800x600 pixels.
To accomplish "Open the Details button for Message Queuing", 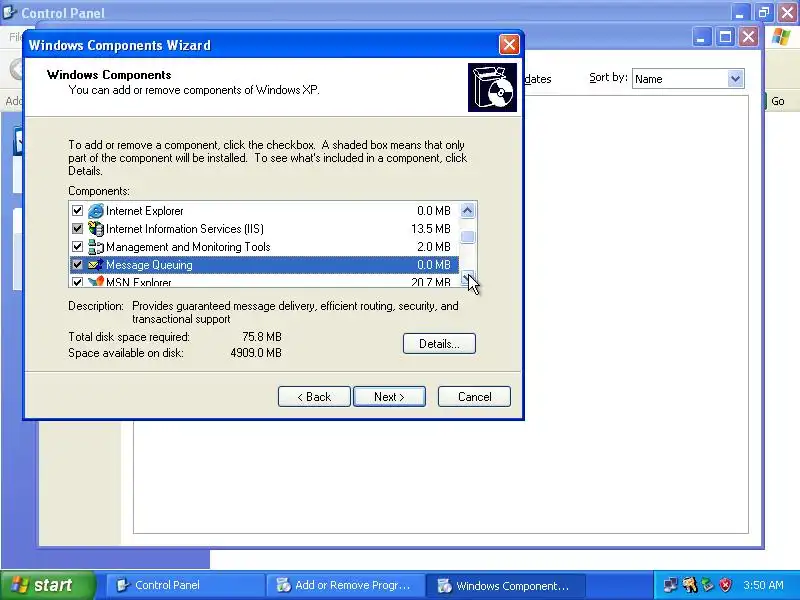I will pyautogui.click(x=439, y=343).
